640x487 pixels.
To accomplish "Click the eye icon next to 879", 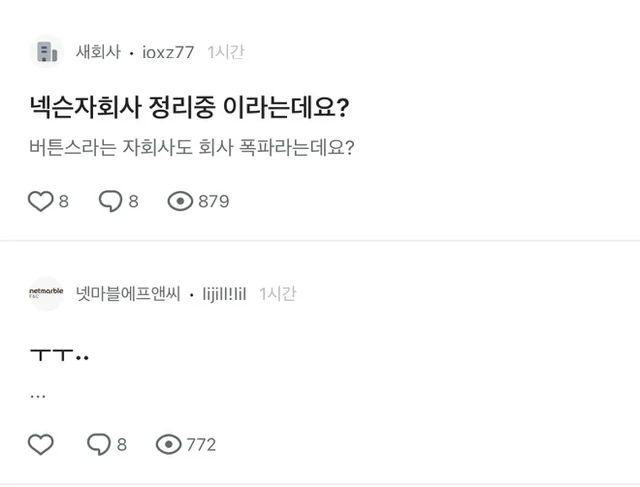I will click(x=180, y=201).
